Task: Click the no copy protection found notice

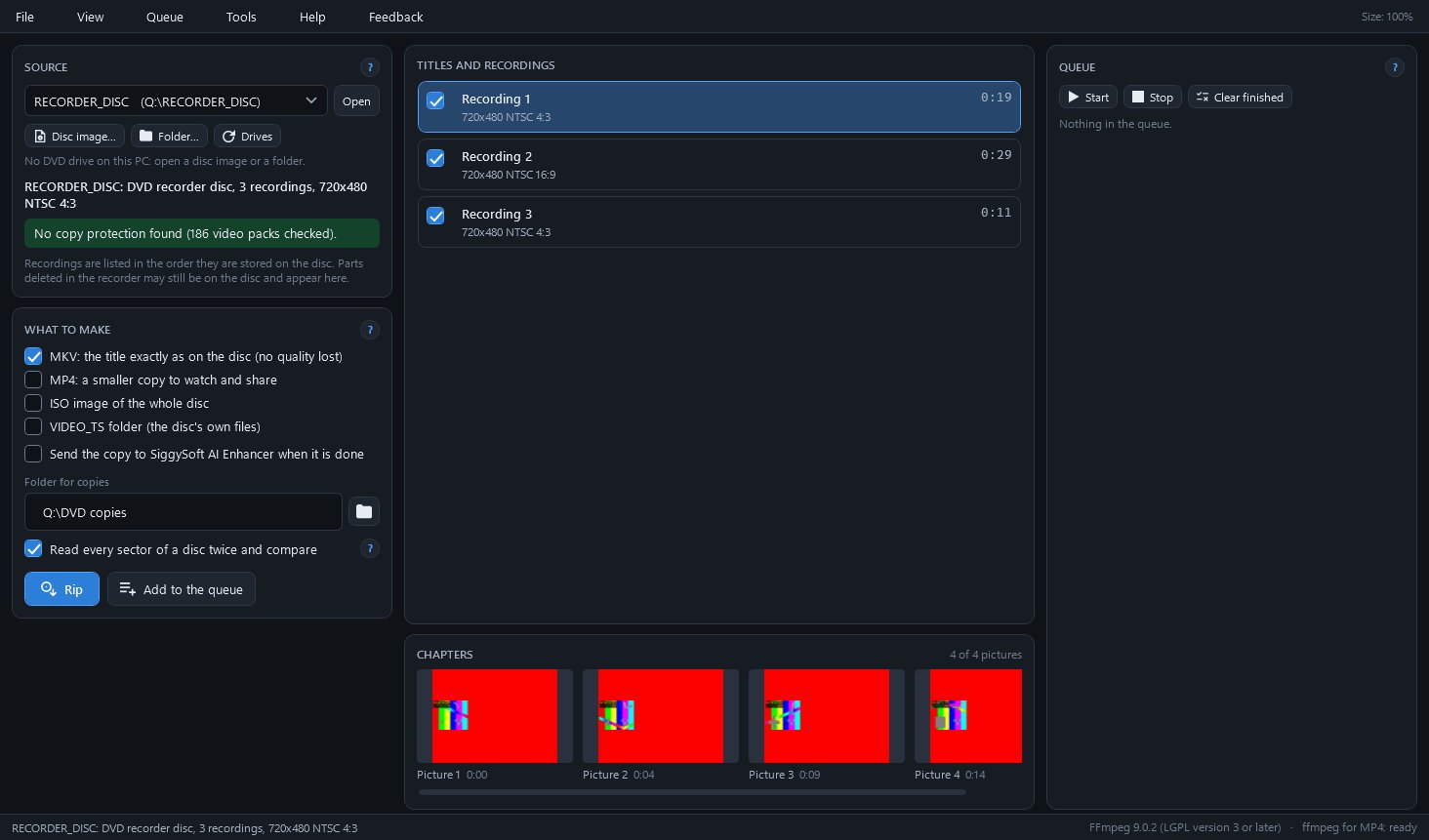Action: pyautogui.click(x=202, y=233)
